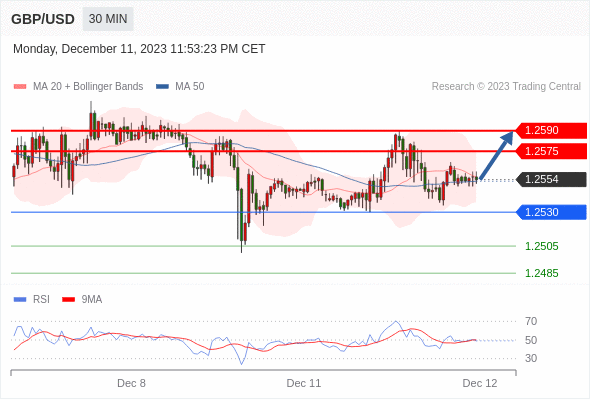Click the red 1.2590 resistance price tag
590x400 pixels.
tap(551, 131)
